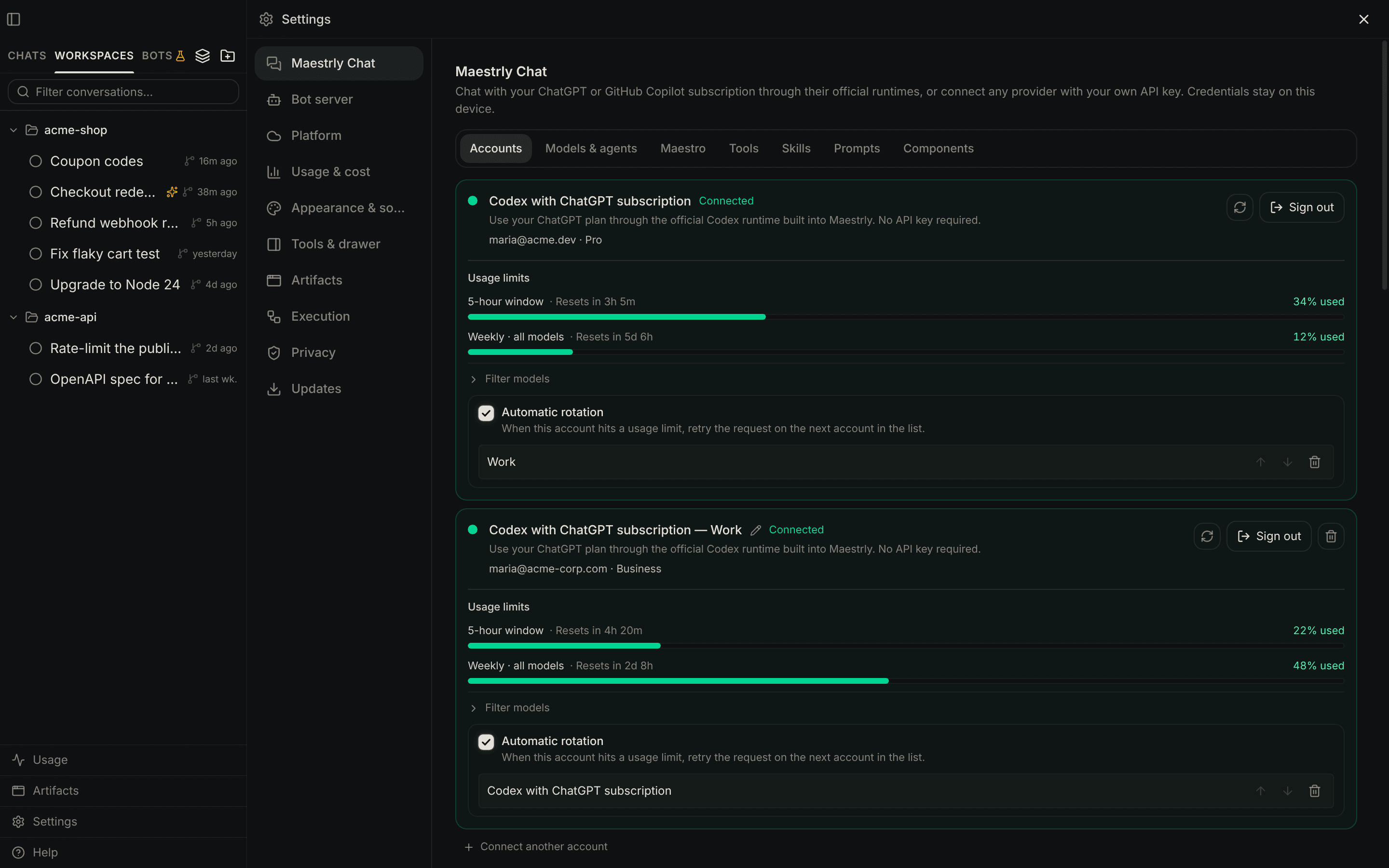The width and height of the screenshot is (1389, 868).
Task: Refresh the maria@acme.dev account usage
Action: pyautogui.click(x=1240, y=207)
